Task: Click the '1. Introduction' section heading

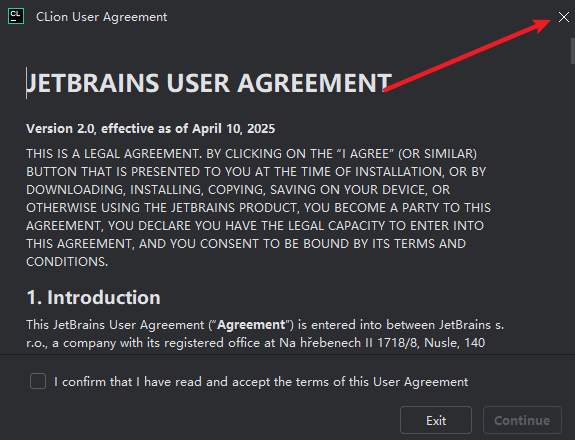Action: pos(94,297)
